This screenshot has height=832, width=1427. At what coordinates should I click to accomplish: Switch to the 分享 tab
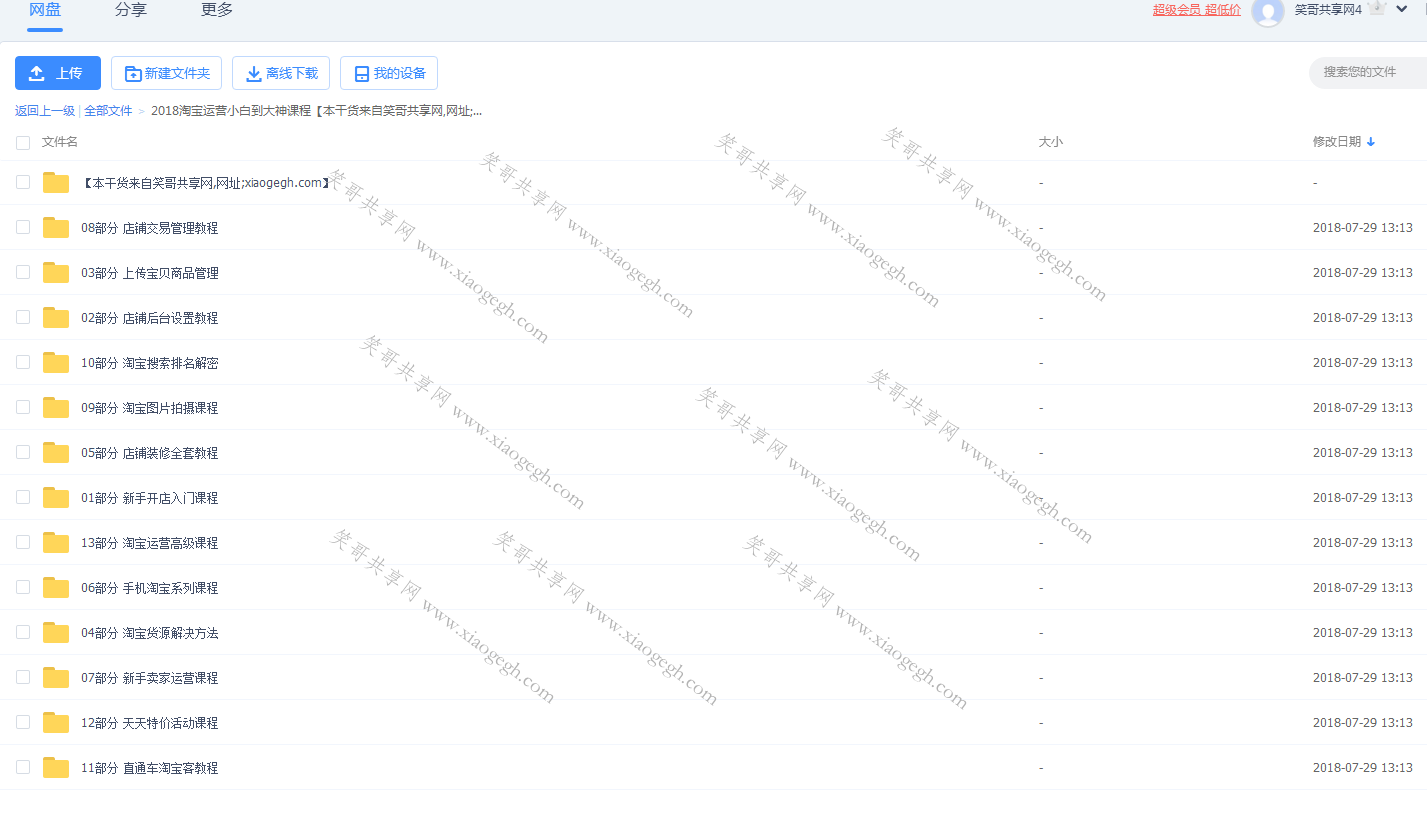pyautogui.click(x=131, y=10)
